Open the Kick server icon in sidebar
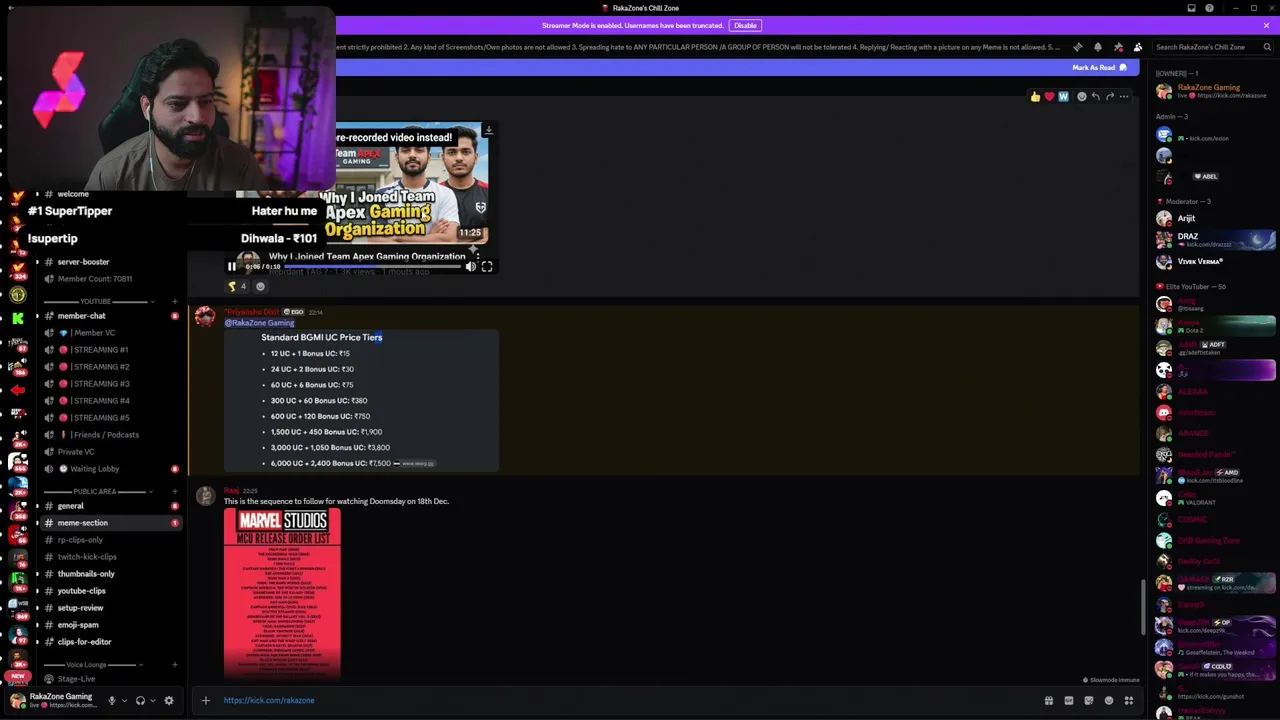 pyautogui.click(x=18, y=318)
